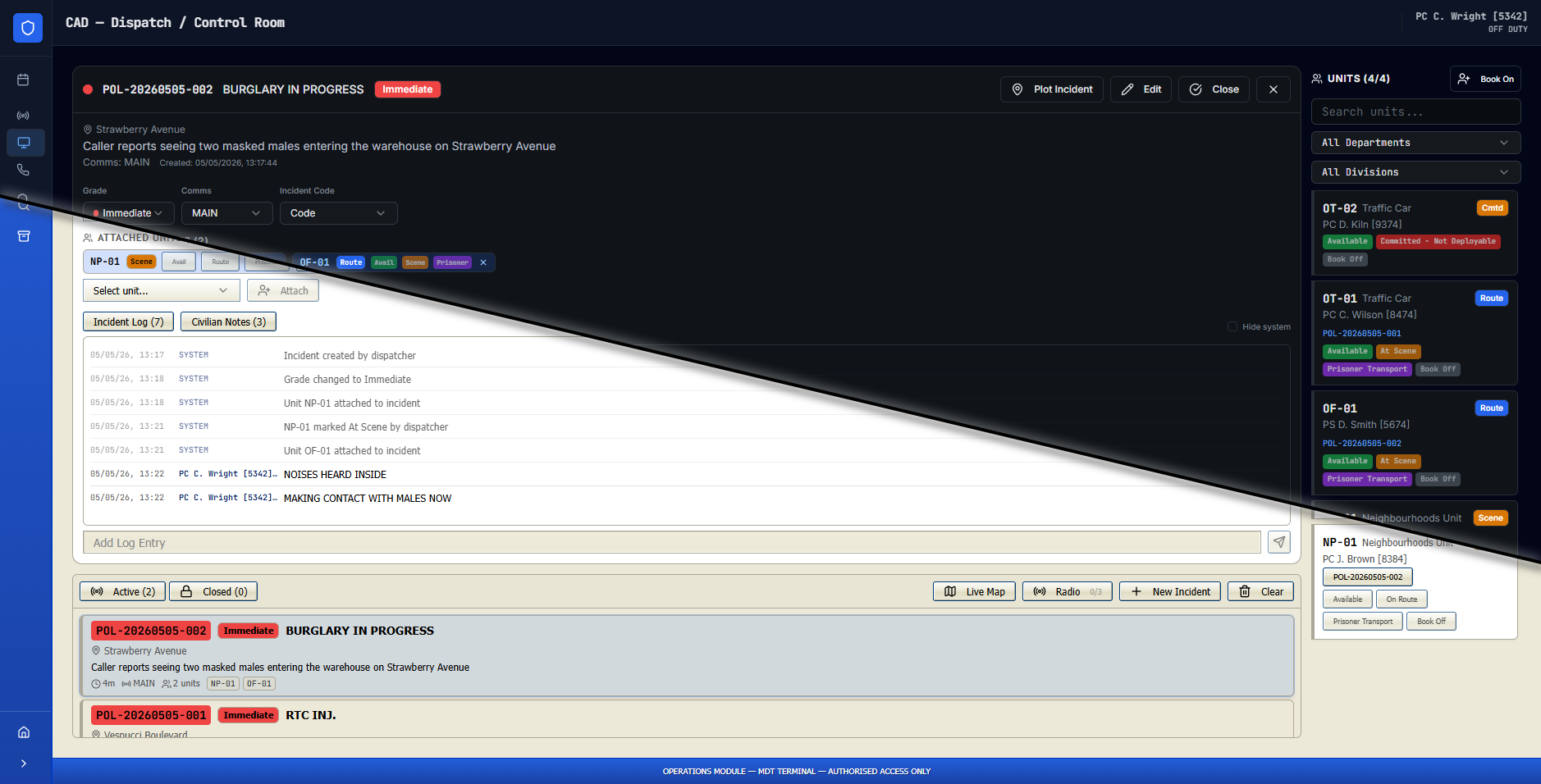Image resolution: width=1541 pixels, height=784 pixels.
Task: Toggle Available status on OT-02 card
Action: (1347, 241)
